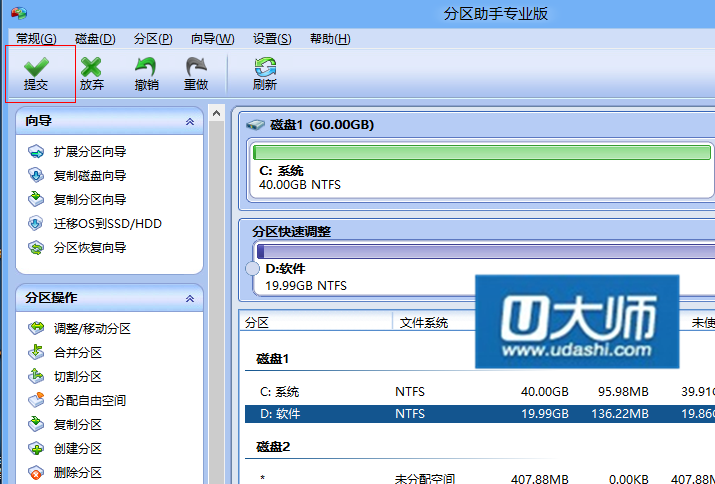Open the 帮助(H) menu

coord(330,39)
